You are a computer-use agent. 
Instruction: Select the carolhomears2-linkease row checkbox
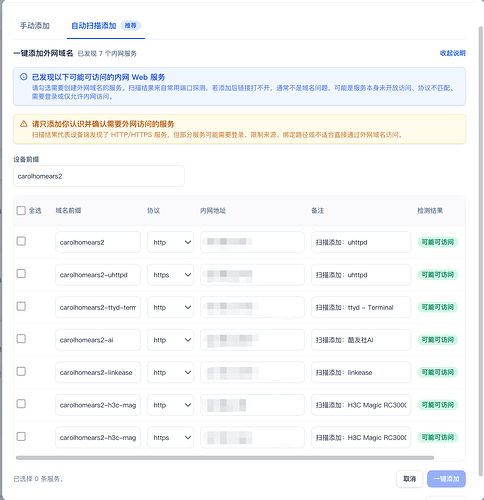(x=21, y=371)
